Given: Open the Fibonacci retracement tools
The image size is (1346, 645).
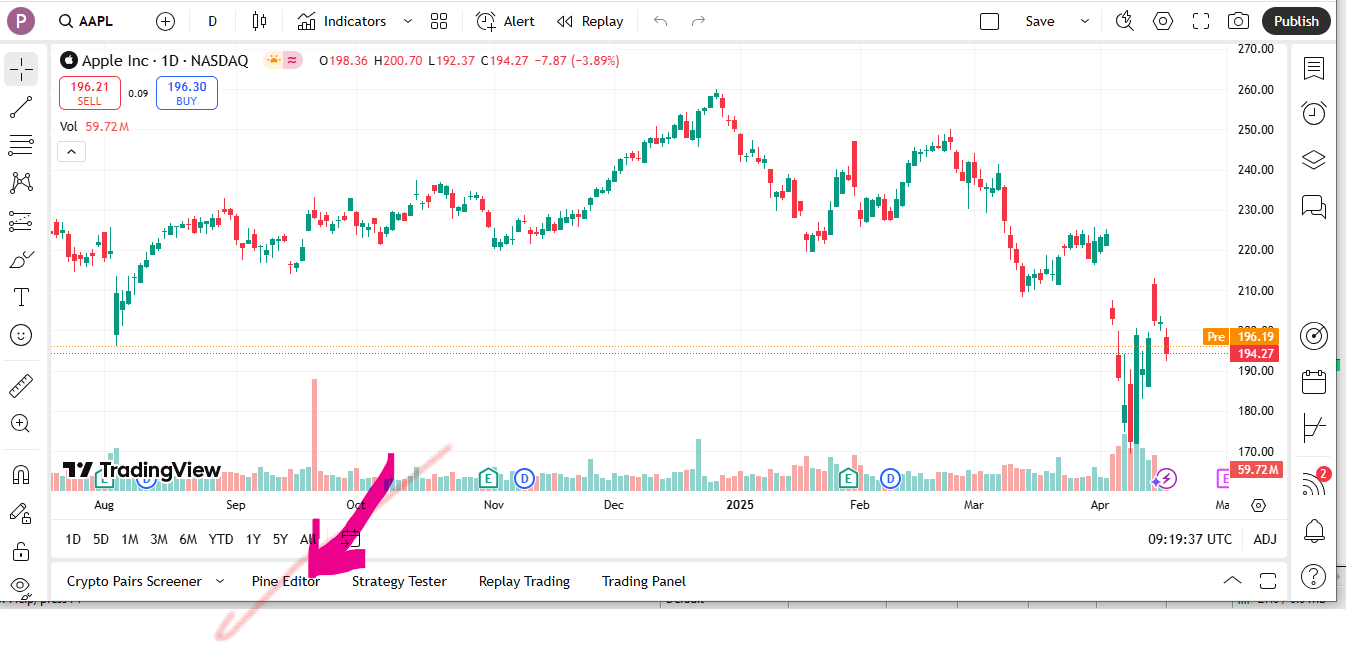Looking at the screenshot, I should pos(21,145).
